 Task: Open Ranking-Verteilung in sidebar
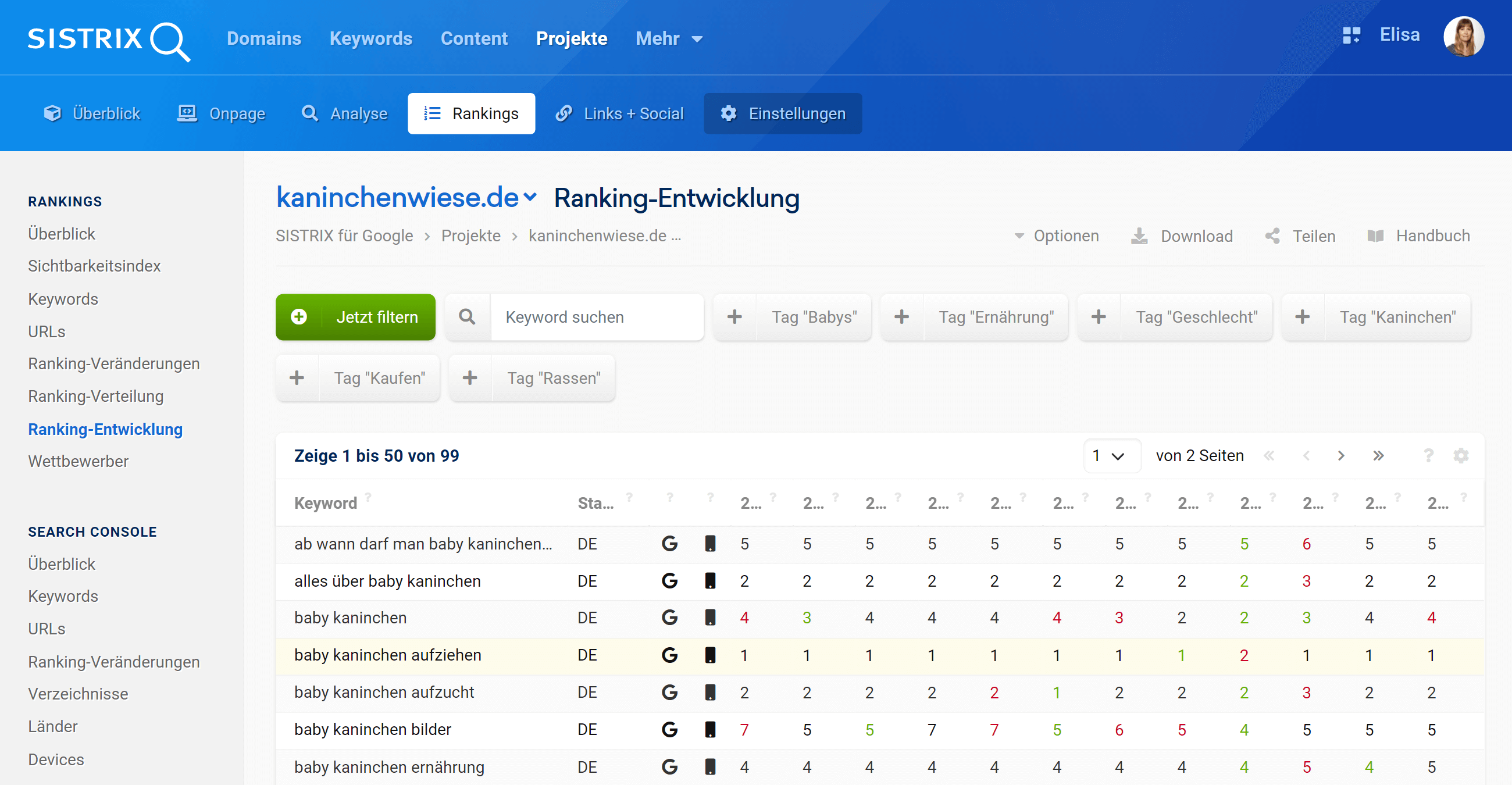point(96,397)
